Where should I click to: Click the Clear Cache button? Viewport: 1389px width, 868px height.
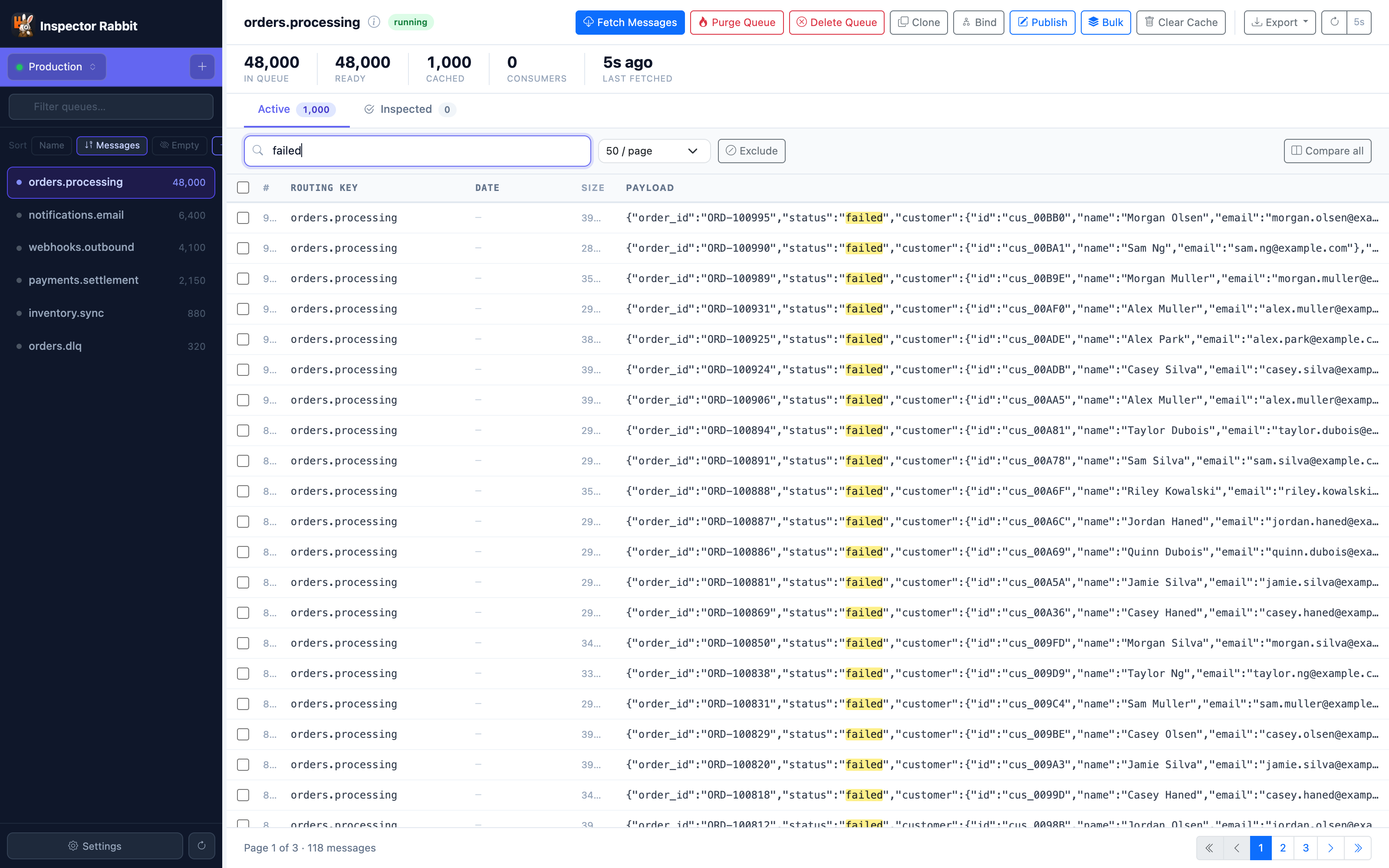[1181, 23]
